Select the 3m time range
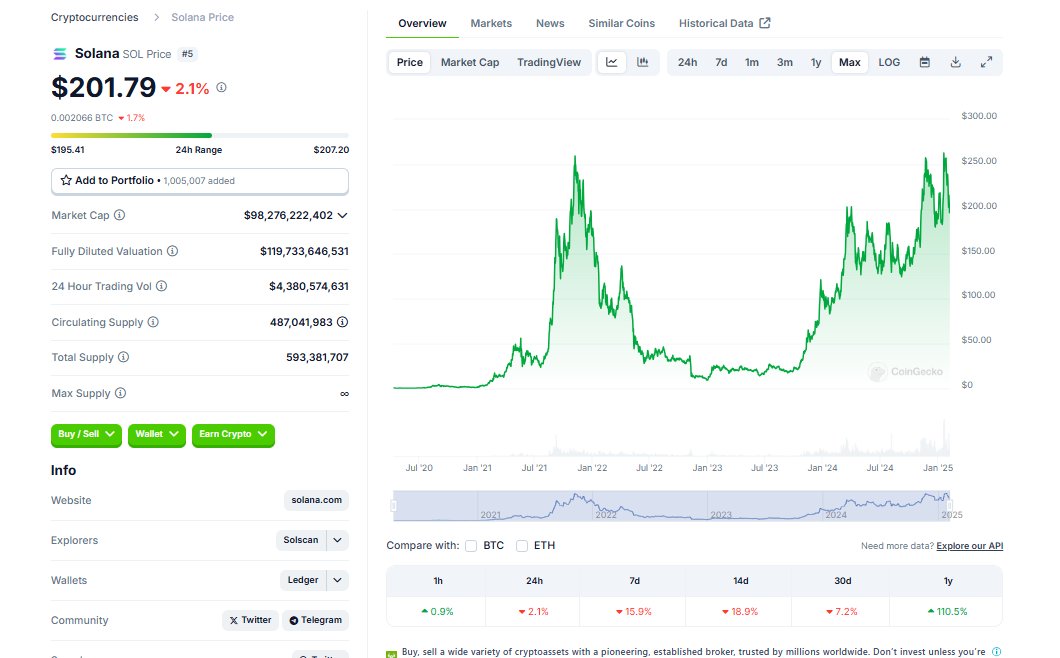This screenshot has height=658, width=1060. click(785, 62)
